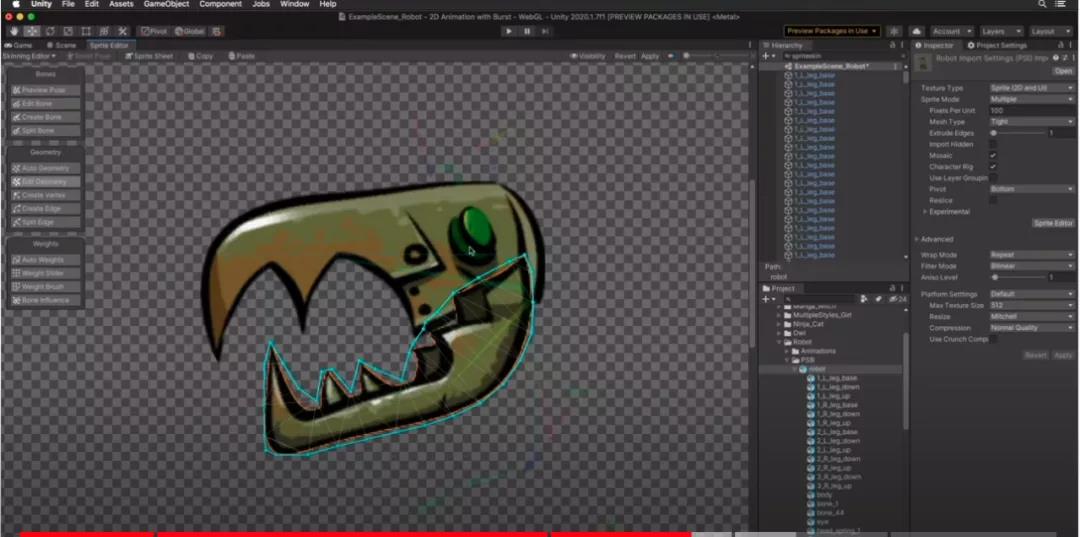Click Revert in Sprite Editor toolbar

tap(625, 56)
